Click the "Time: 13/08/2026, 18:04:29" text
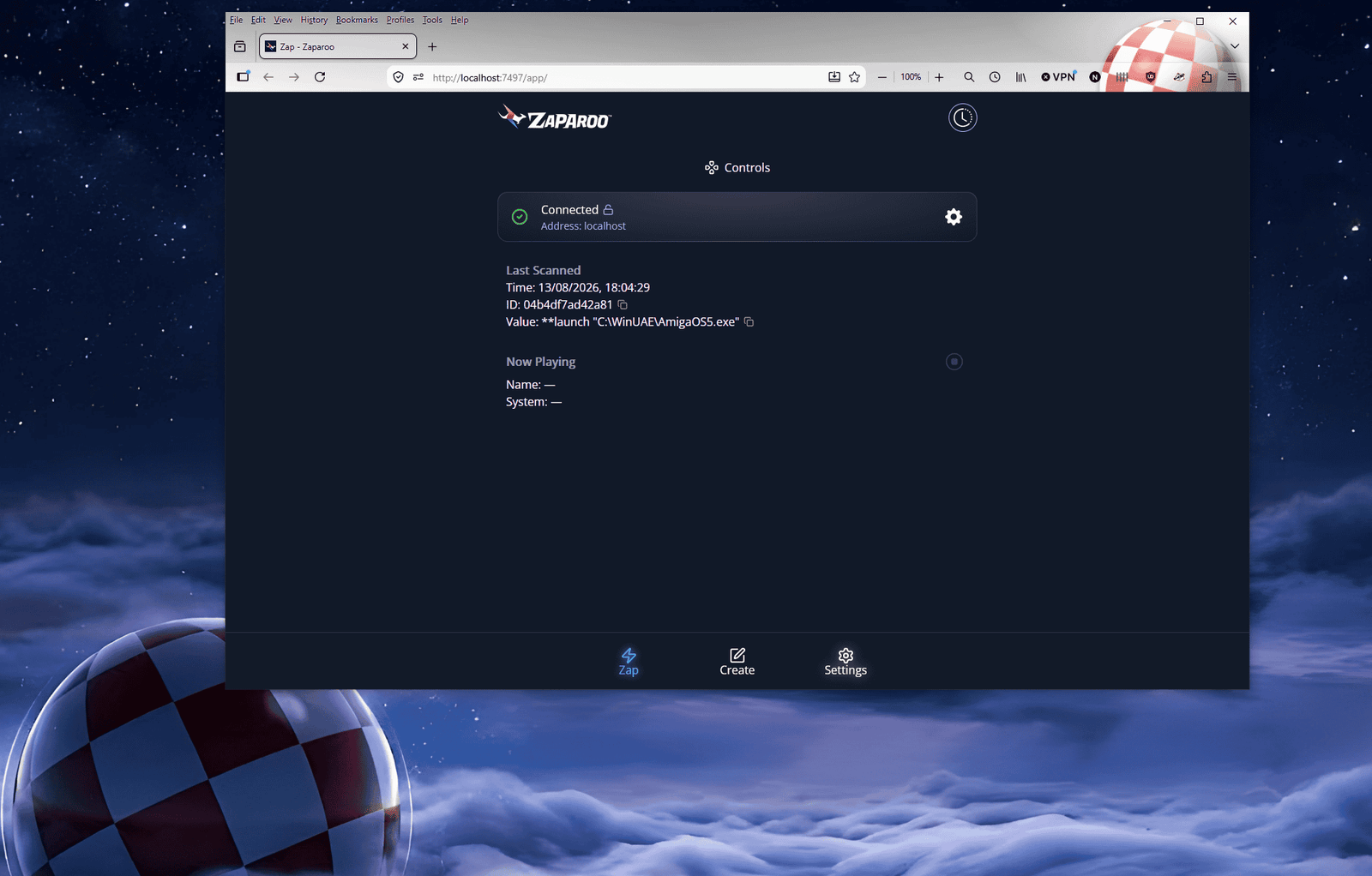The image size is (1372, 876). pyautogui.click(x=578, y=288)
